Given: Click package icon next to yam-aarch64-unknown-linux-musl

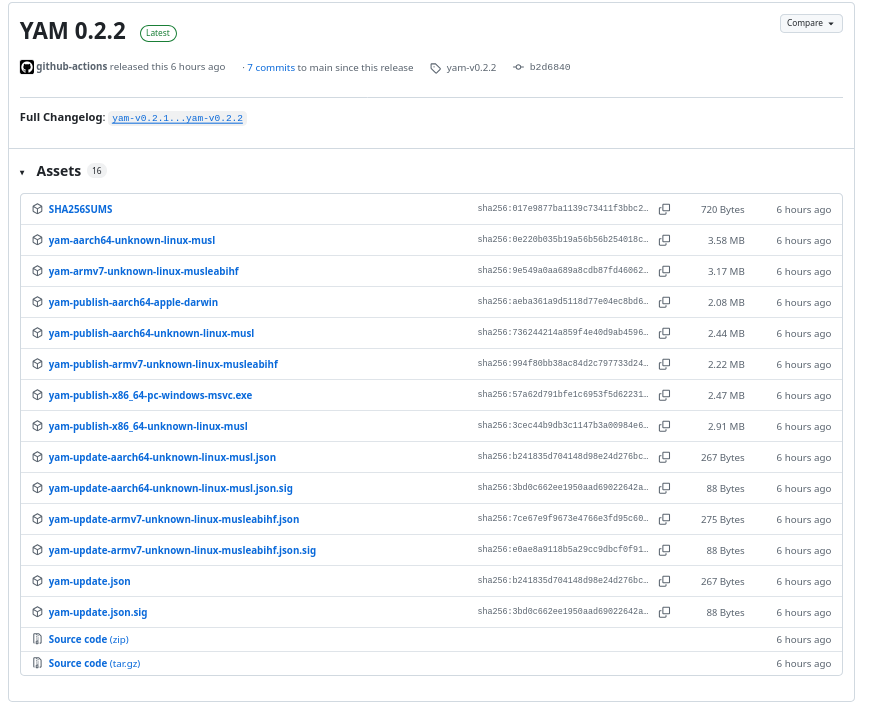Looking at the screenshot, I should (37, 240).
